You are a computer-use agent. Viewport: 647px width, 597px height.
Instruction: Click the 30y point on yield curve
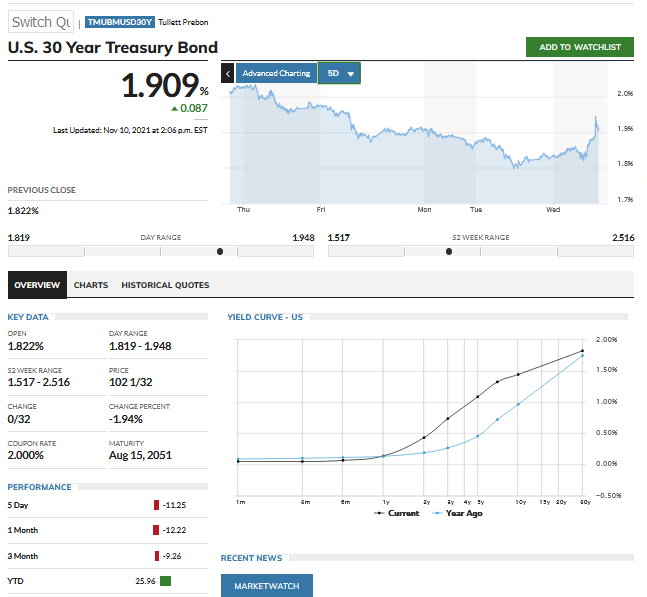(x=583, y=351)
